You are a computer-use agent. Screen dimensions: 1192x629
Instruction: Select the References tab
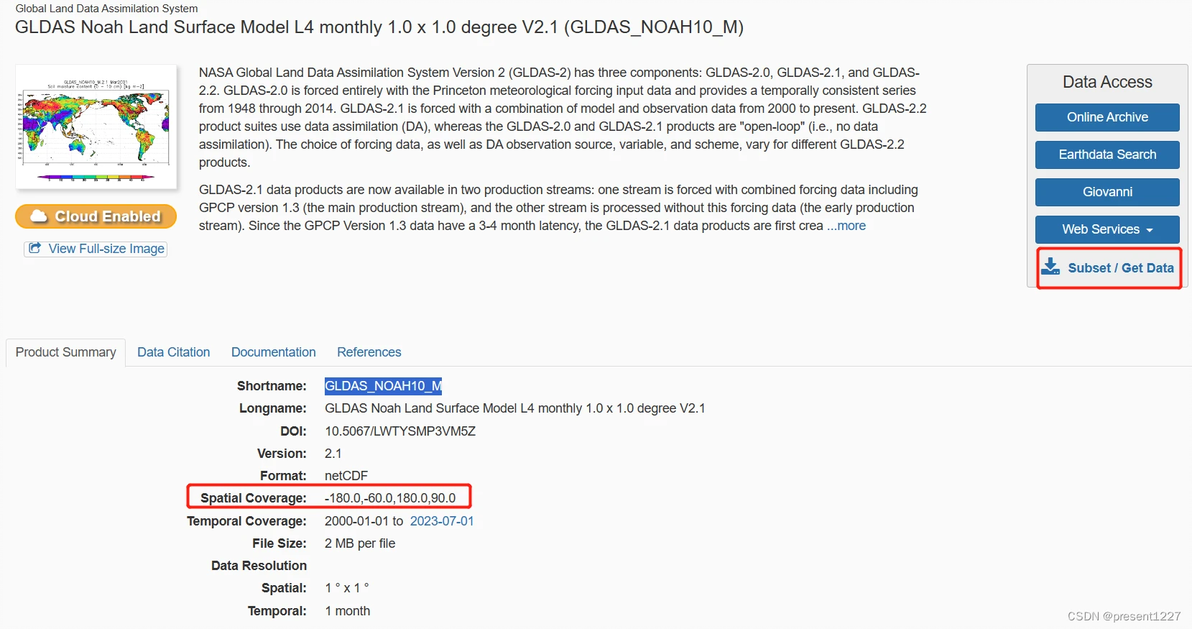369,352
